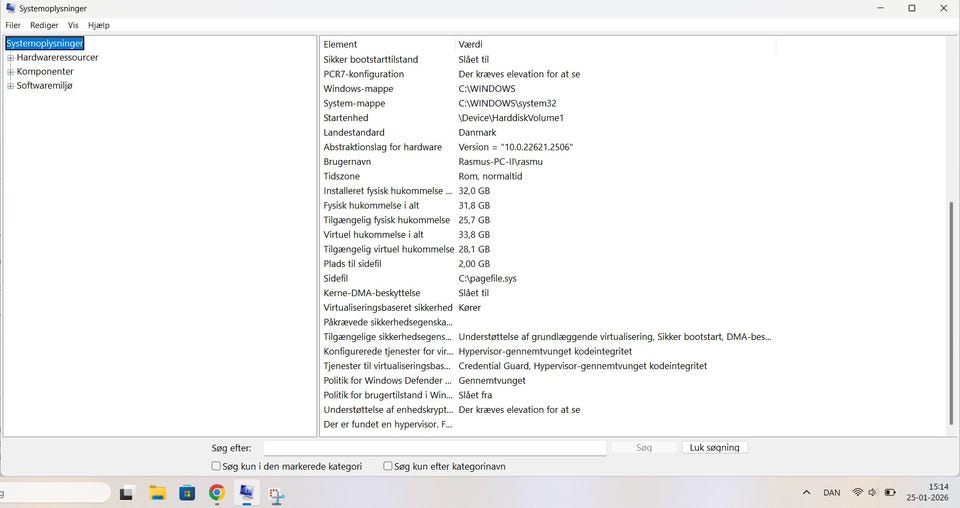The height and width of the screenshot is (508, 960).
Task: Expand the Hardwareressourcer tree node
Action: click(10, 58)
